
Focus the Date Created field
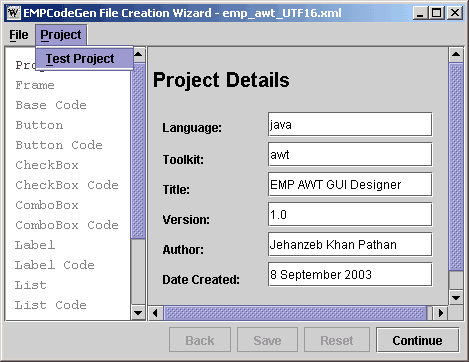[350, 274]
